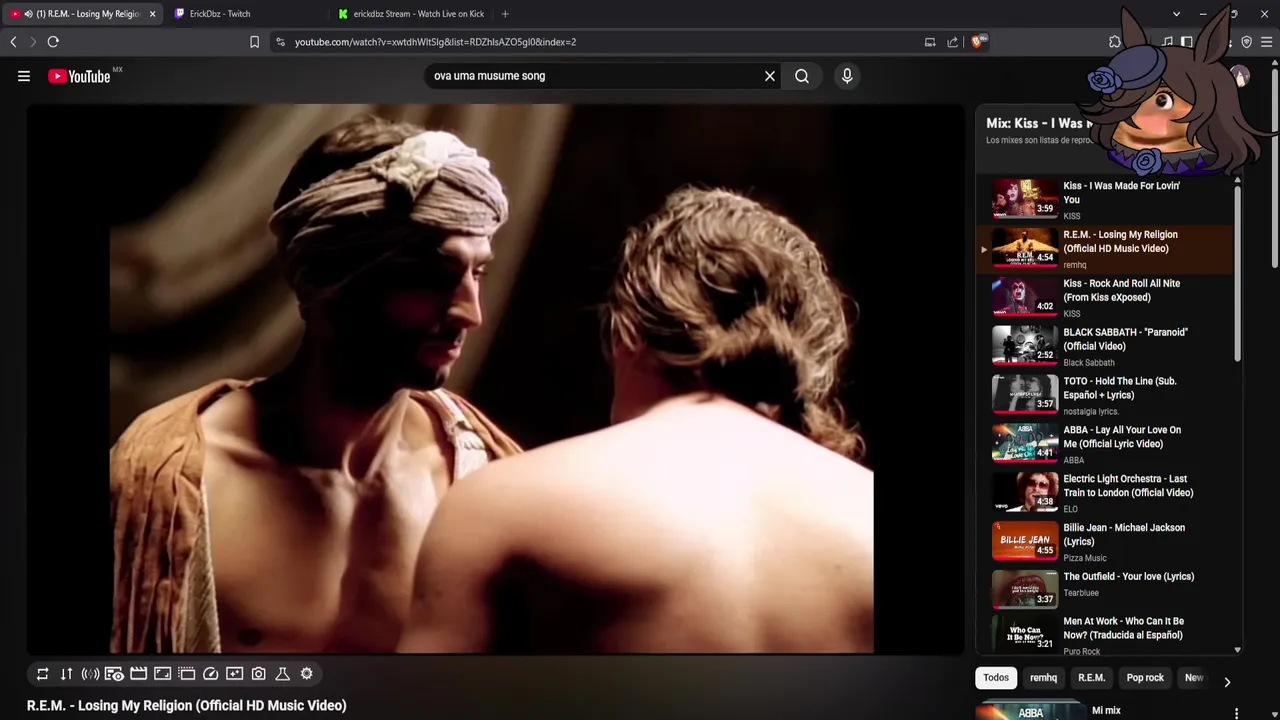Select the Todos filter chip
This screenshot has height=720, width=1280.
tap(996, 678)
